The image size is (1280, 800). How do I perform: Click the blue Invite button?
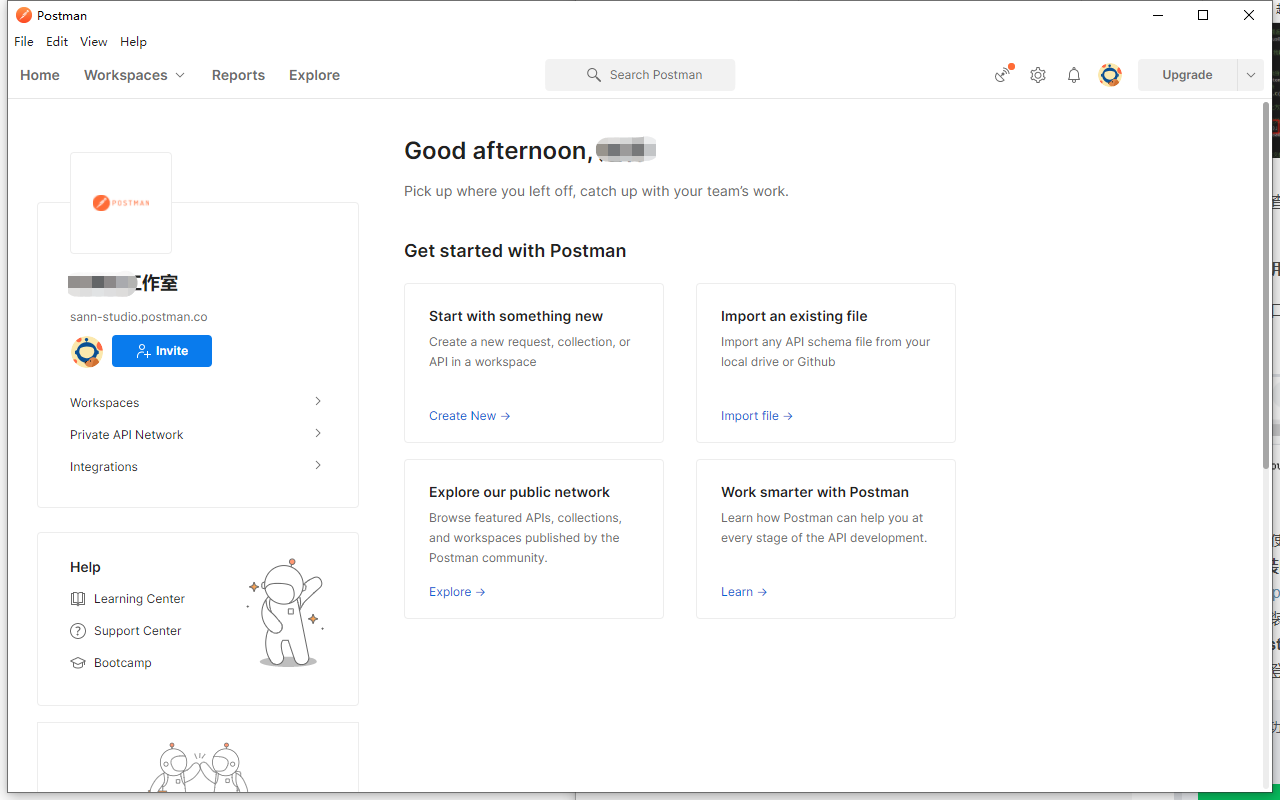(x=162, y=351)
